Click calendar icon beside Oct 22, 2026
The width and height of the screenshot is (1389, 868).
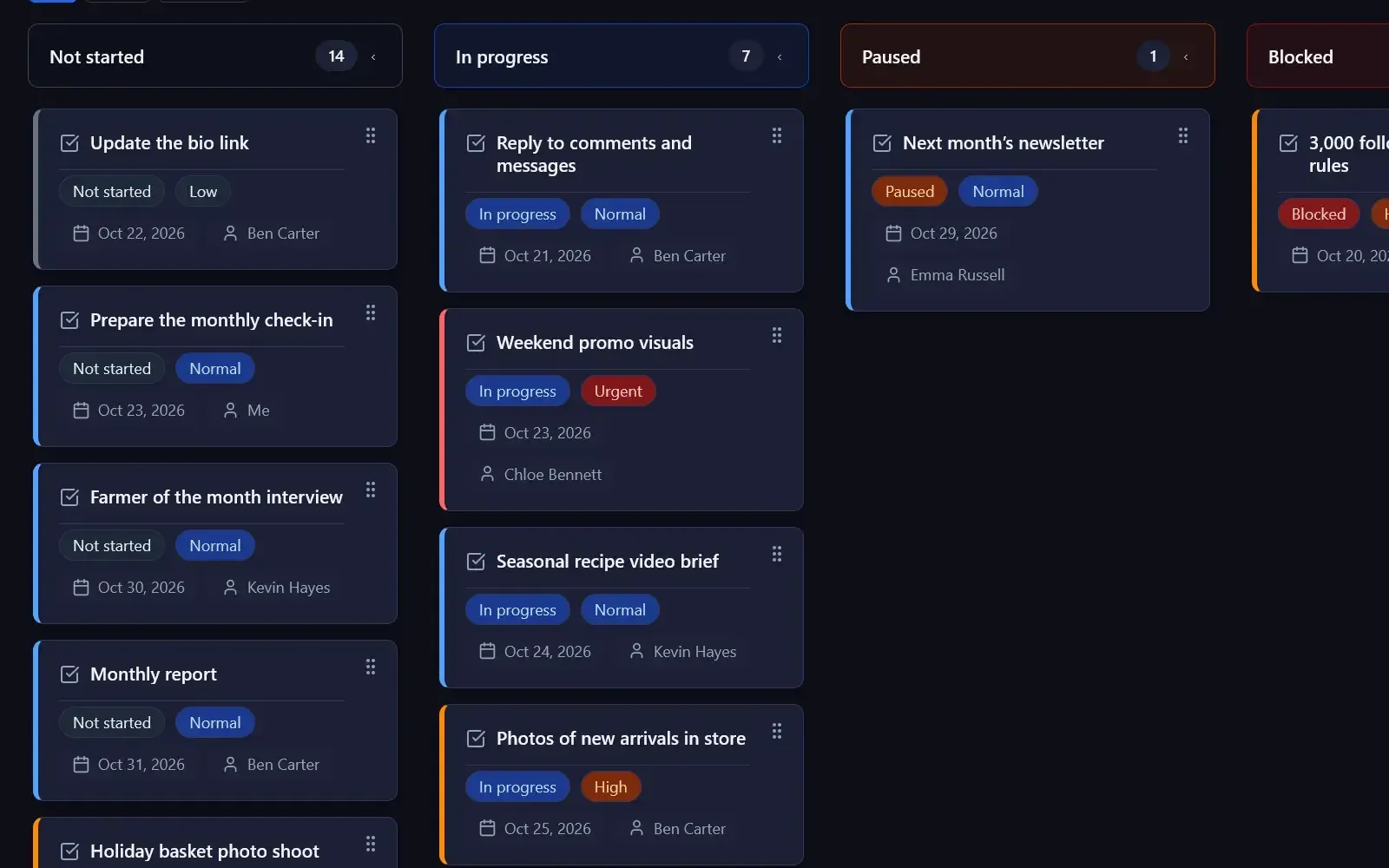click(x=81, y=233)
